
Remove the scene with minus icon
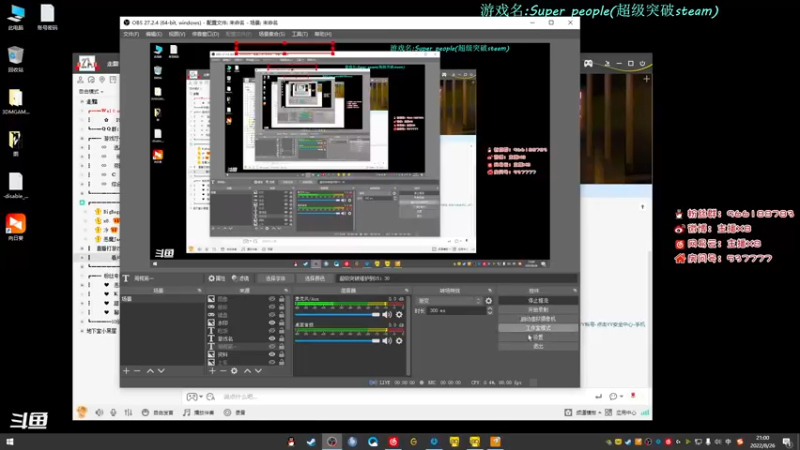tap(137, 371)
